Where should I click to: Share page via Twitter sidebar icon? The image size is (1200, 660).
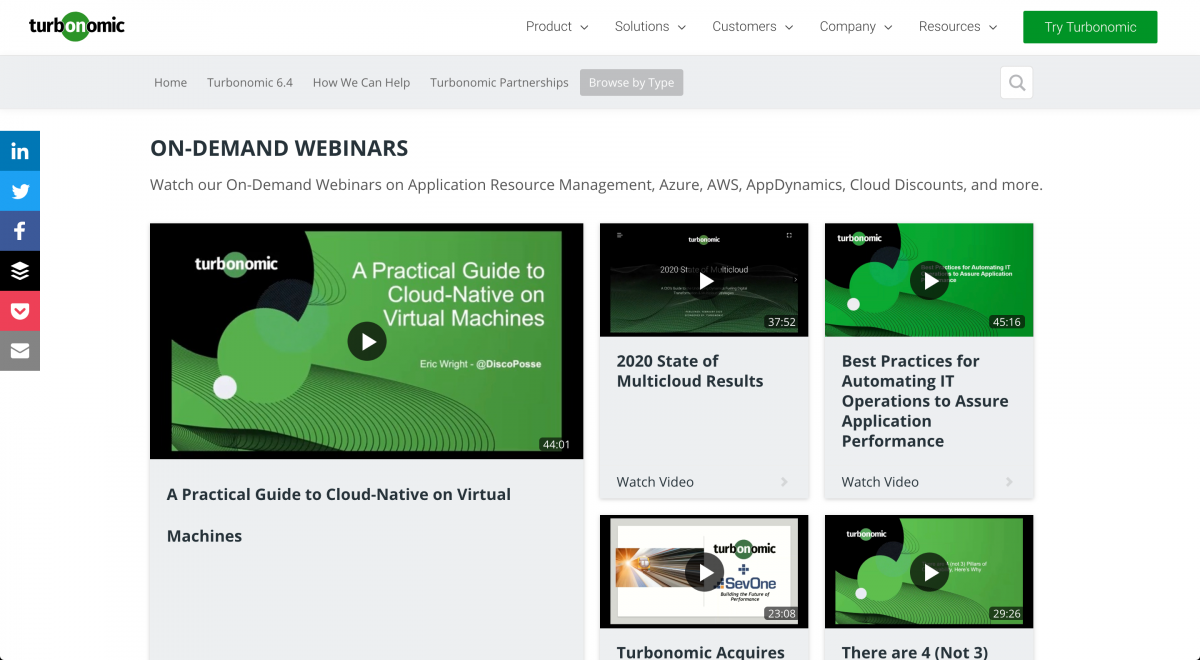click(20, 191)
